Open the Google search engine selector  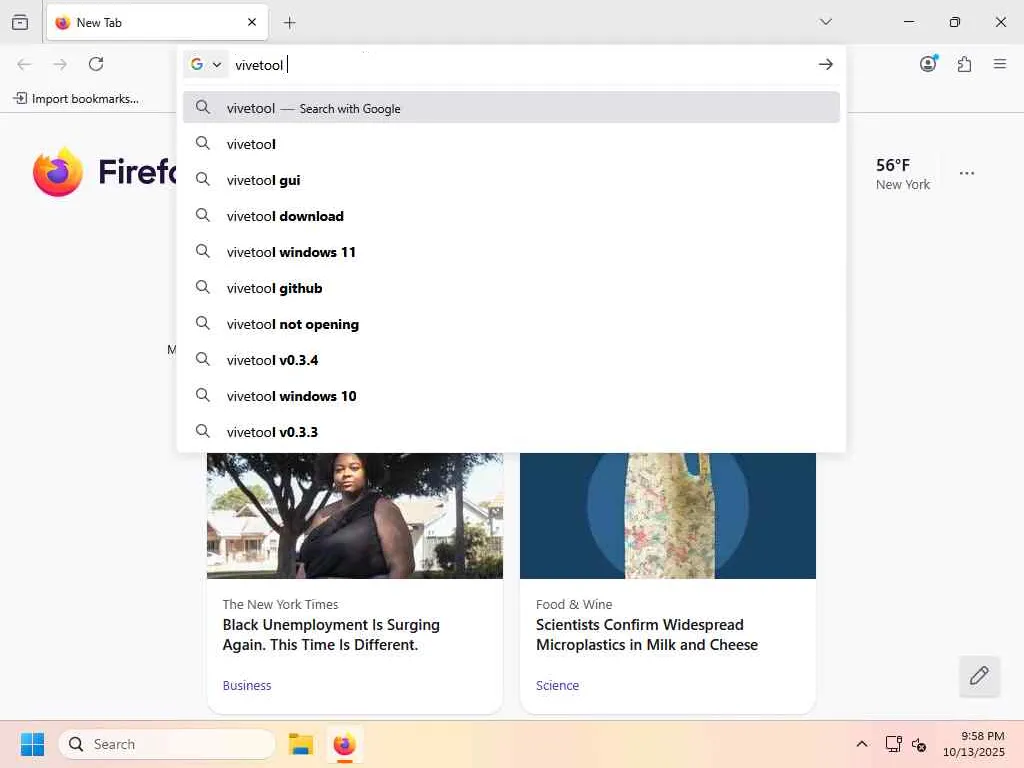[206, 64]
